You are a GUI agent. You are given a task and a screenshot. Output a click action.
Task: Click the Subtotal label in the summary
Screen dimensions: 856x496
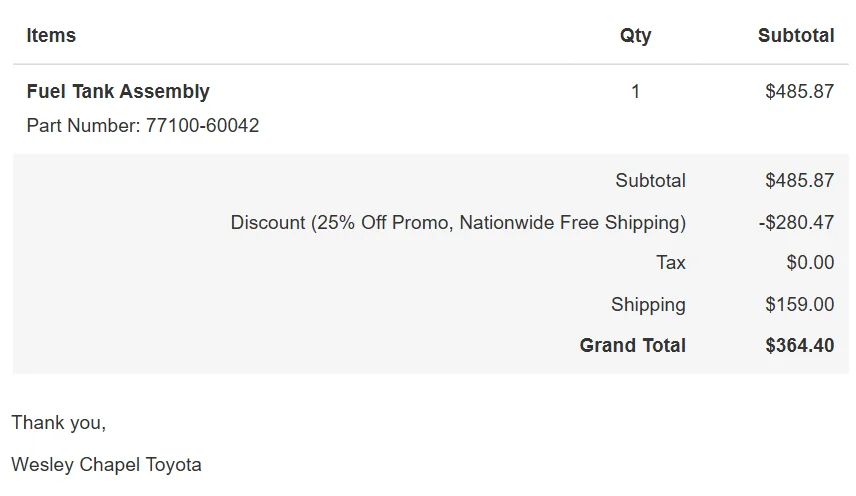650,181
